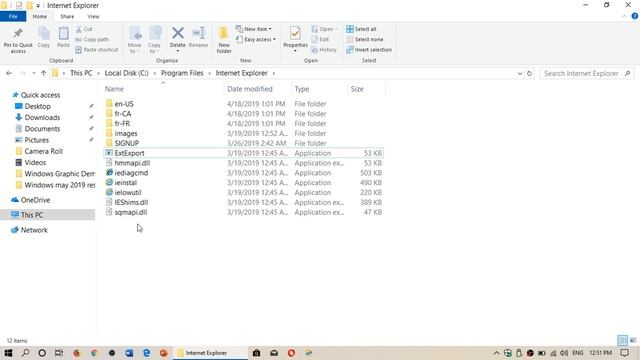Image resolution: width=640 pixels, height=360 pixels.
Task: Open the Recent locations dropdown arrow
Action: tap(33, 73)
